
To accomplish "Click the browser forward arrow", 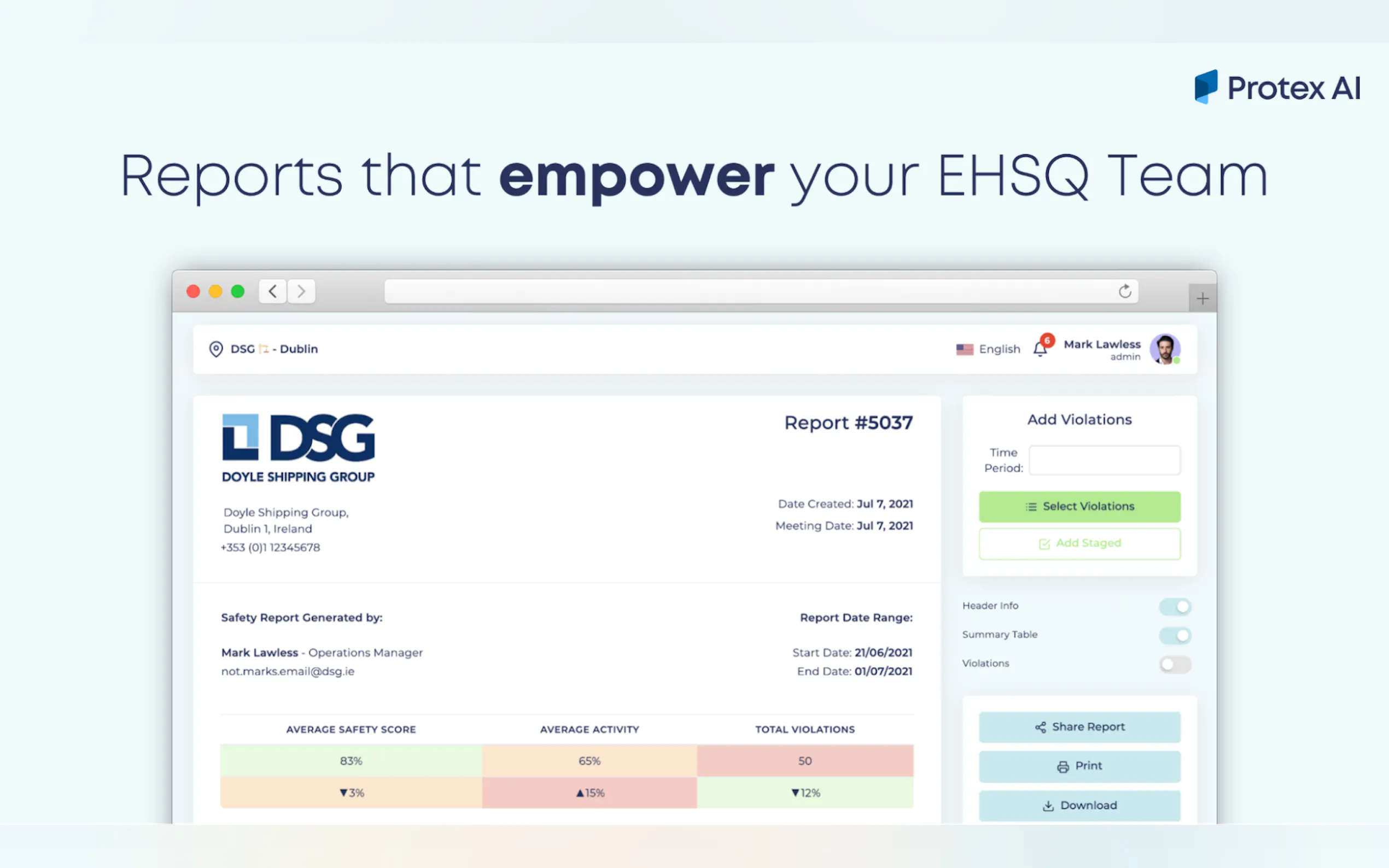I will click(301, 292).
